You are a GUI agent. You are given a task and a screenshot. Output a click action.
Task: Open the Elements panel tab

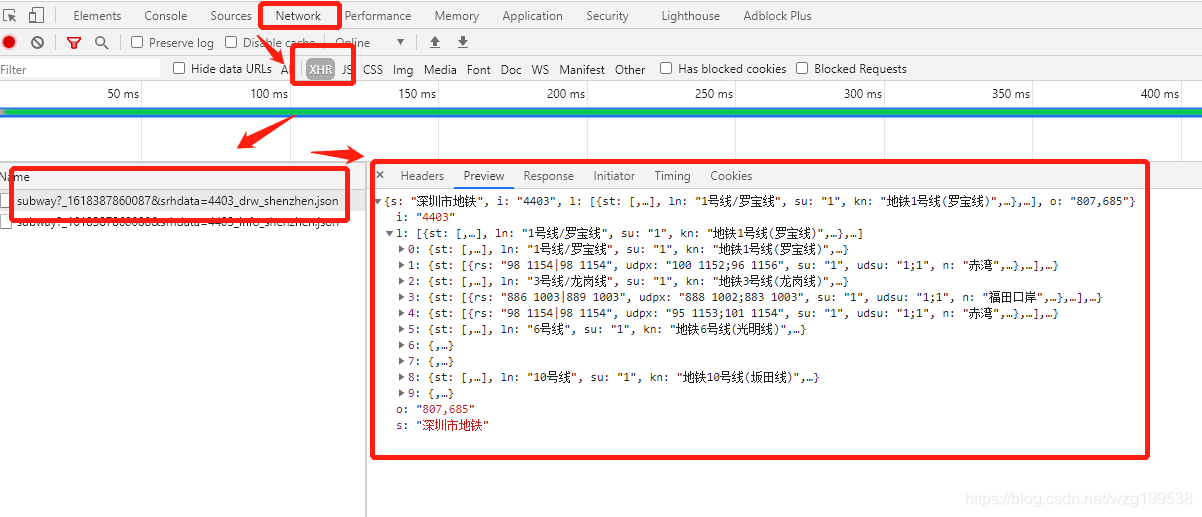click(97, 16)
